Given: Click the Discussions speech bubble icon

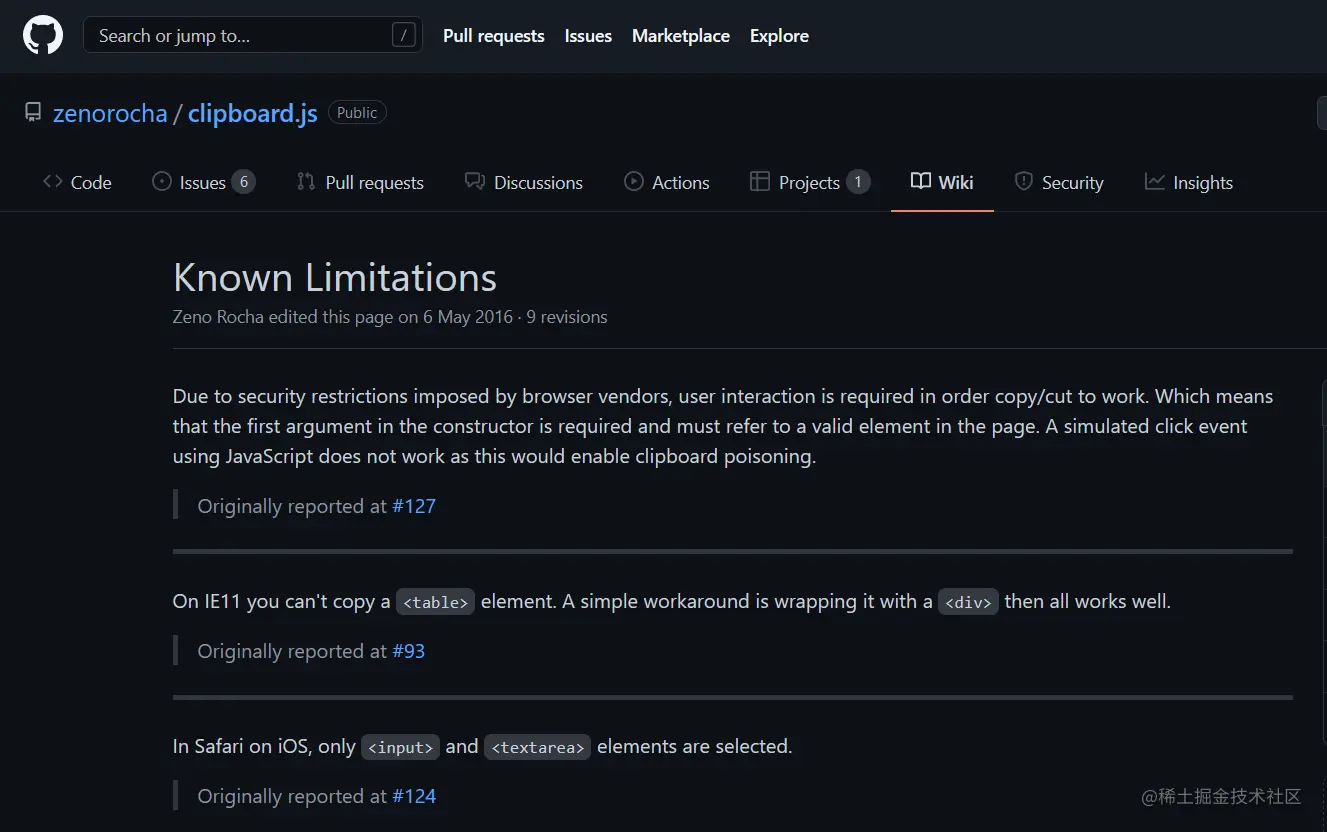Looking at the screenshot, I should pyautogui.click(x=475, y=182).
